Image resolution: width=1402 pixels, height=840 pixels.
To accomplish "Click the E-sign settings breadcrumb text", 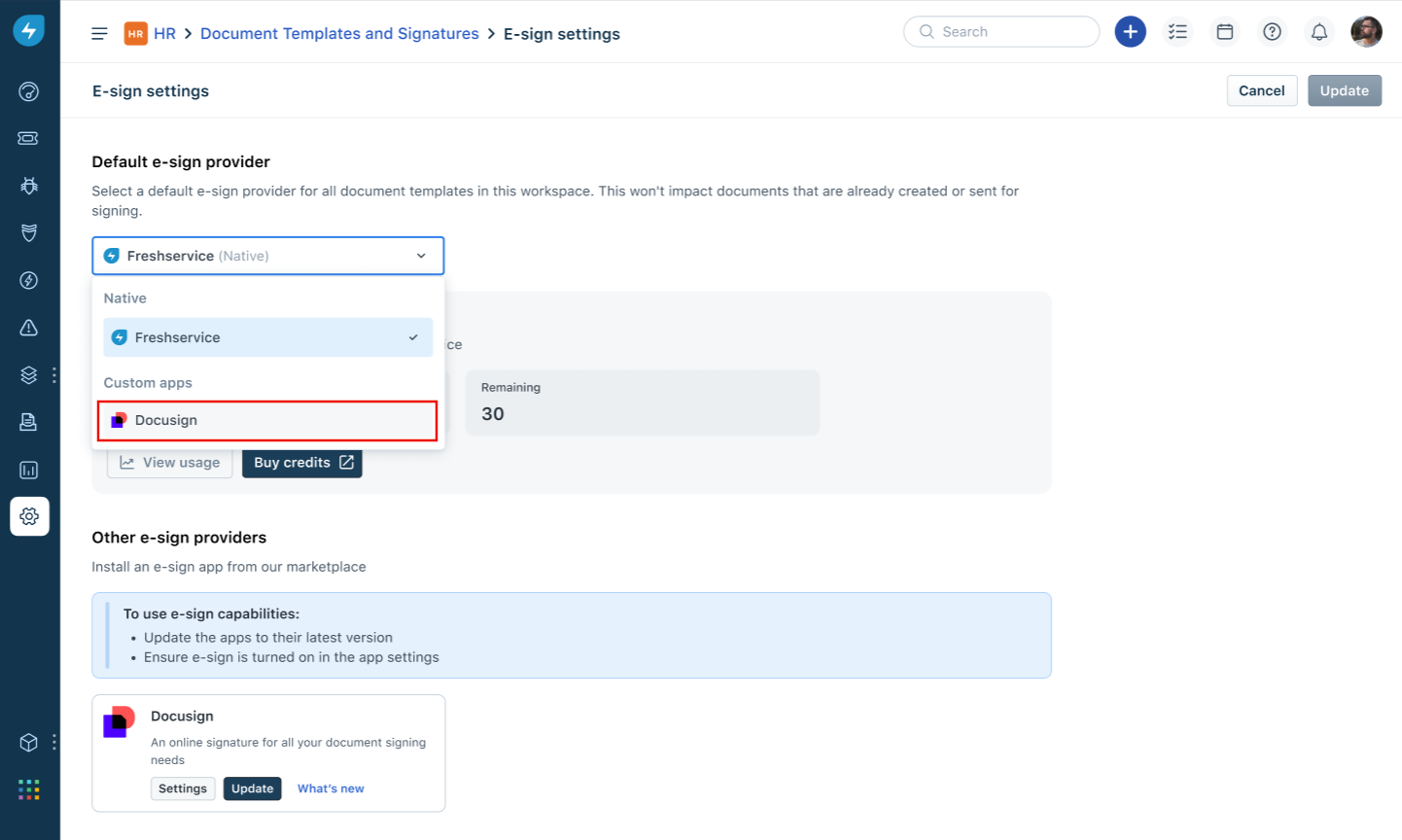I will tap(562, 34).
